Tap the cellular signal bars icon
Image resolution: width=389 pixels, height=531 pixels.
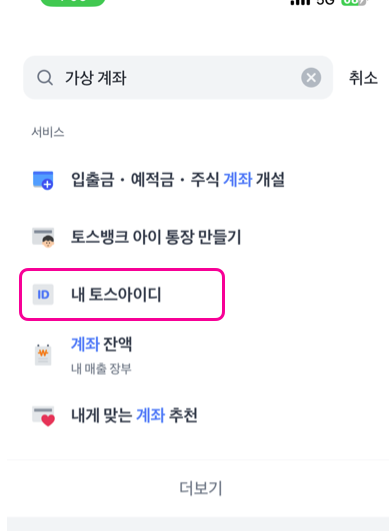[300, 2]
